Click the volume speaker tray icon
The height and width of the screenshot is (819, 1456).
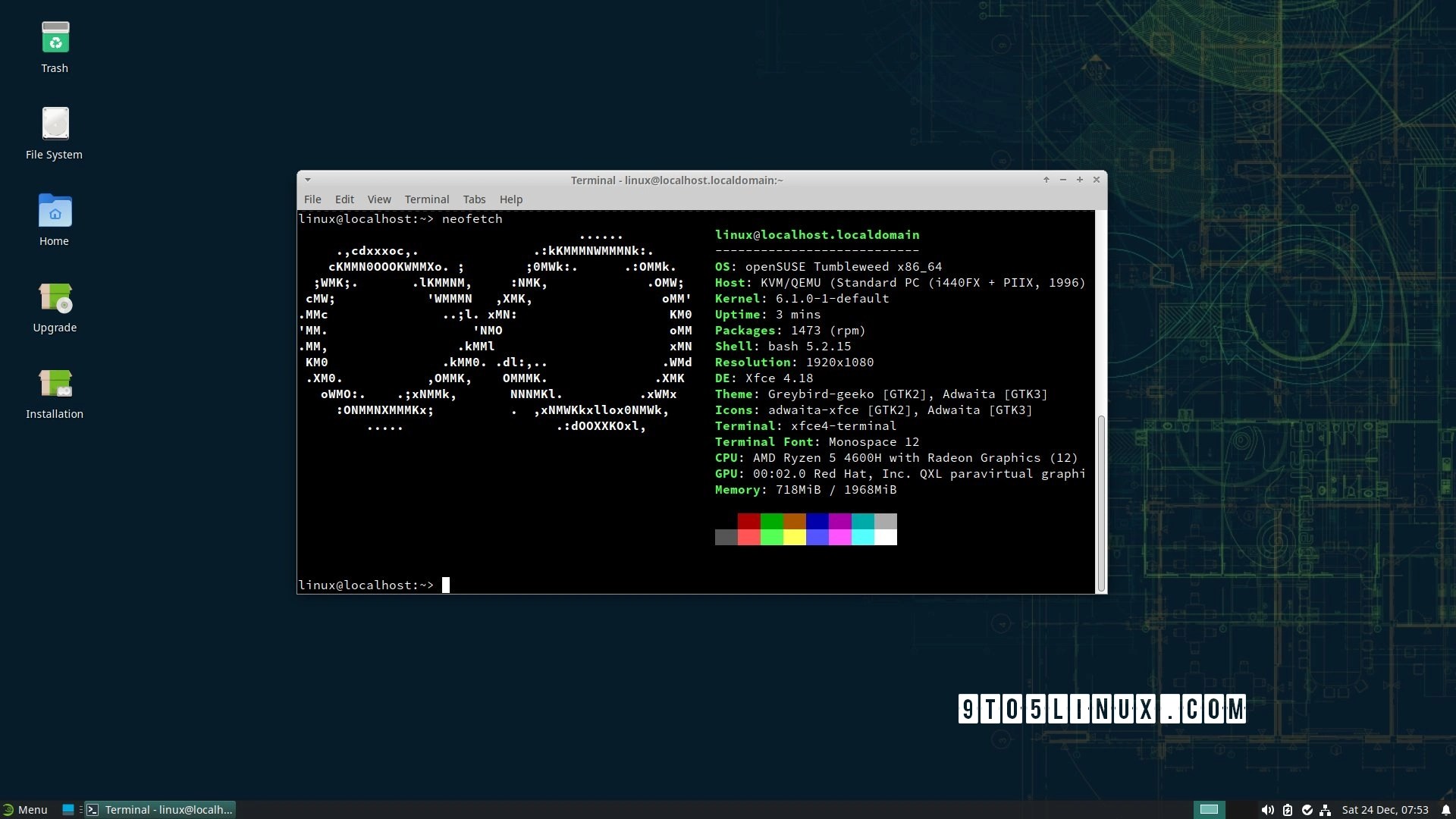1267,810
